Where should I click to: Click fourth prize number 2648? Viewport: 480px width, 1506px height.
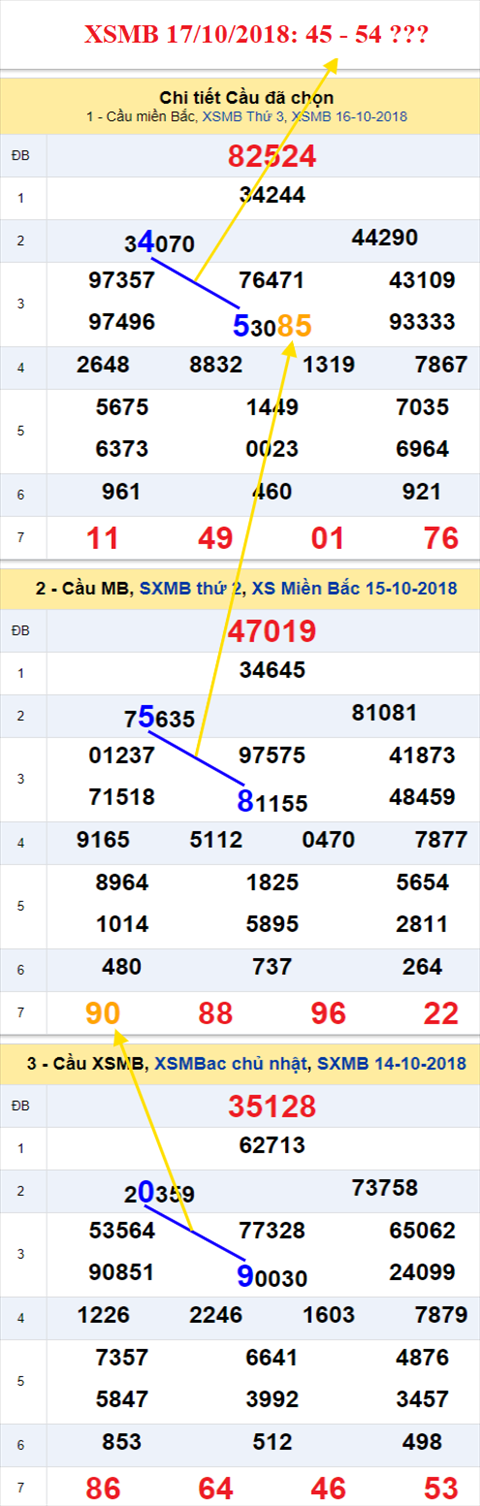point(103,365)
